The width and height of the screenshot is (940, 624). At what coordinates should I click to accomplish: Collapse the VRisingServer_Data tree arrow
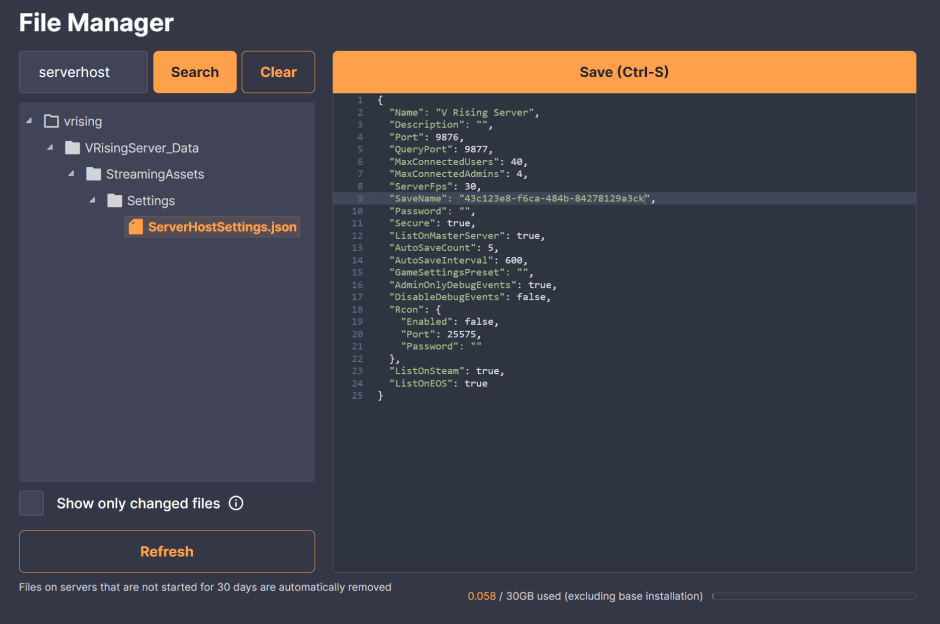[x=50, y=148]
